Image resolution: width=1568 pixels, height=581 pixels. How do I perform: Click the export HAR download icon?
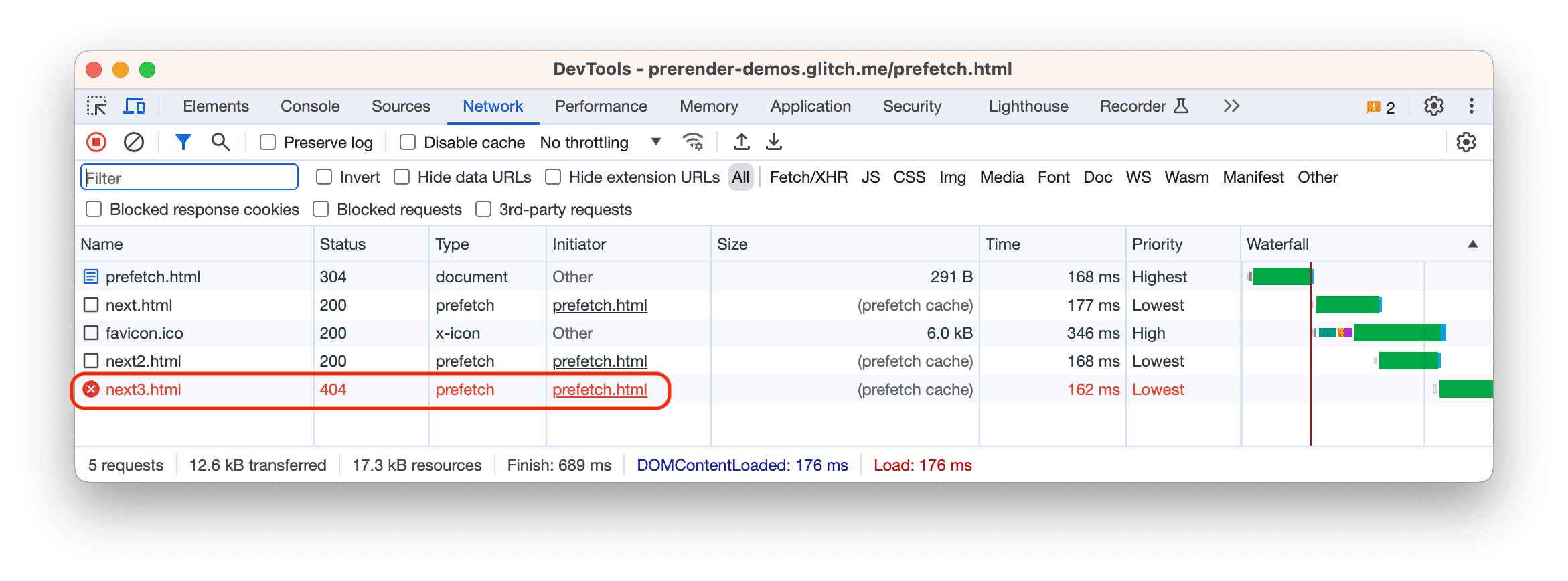[774, 142]
